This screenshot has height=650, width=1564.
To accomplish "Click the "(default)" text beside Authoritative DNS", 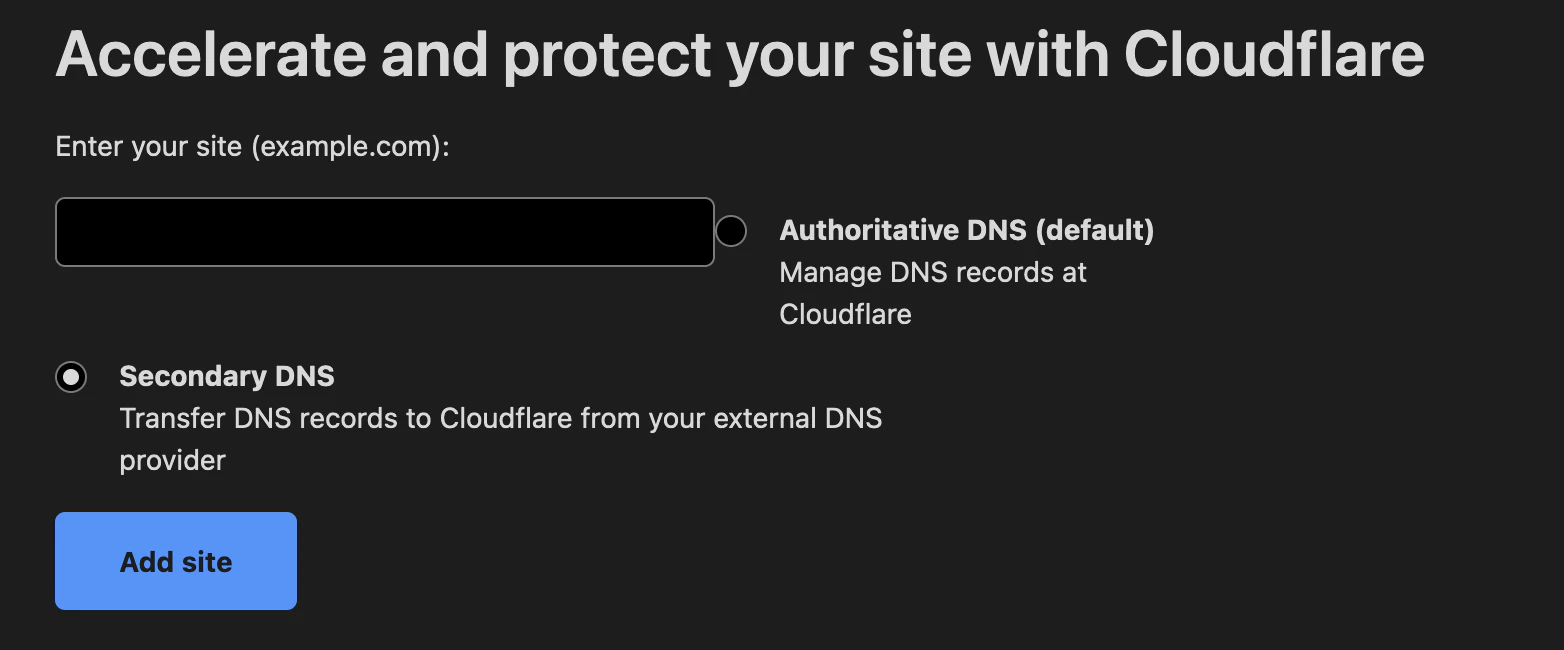I will click(x=1094, y=231).
